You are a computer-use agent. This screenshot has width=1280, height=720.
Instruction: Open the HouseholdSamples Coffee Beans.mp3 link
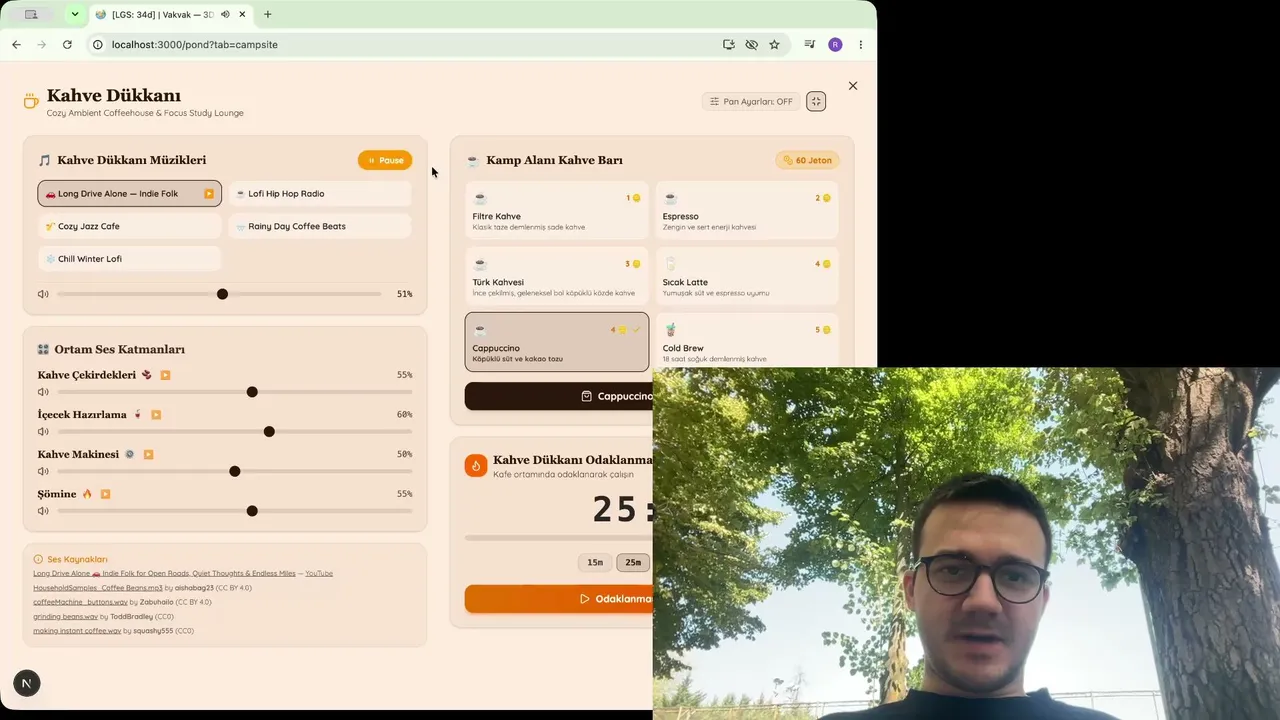pos(98,588)
